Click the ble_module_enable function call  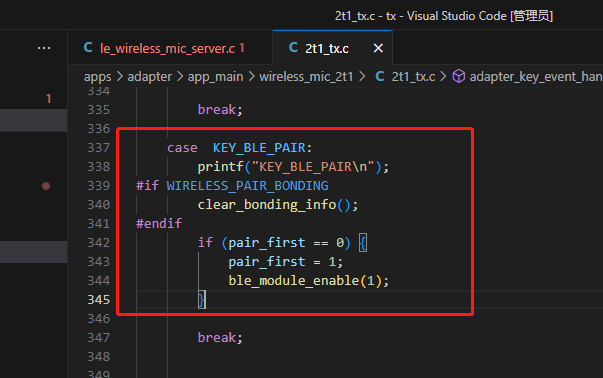[x=293, y=281]
